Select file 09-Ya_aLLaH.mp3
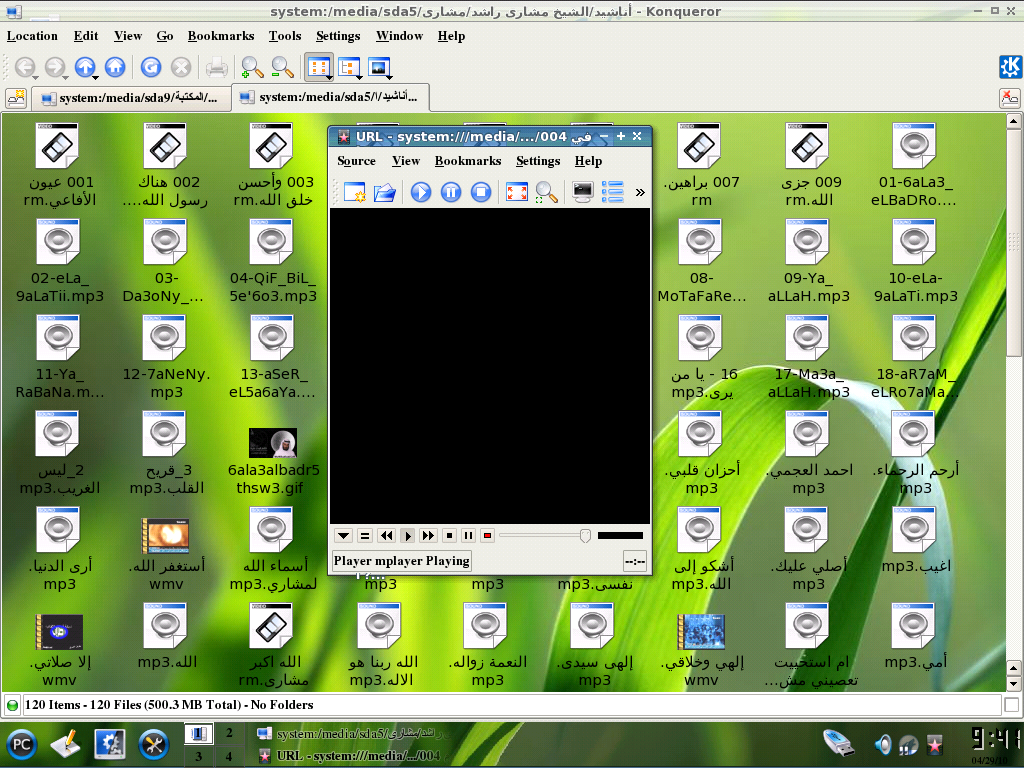The width and height of the screenshot is (1024, 768). coord(808,261)
